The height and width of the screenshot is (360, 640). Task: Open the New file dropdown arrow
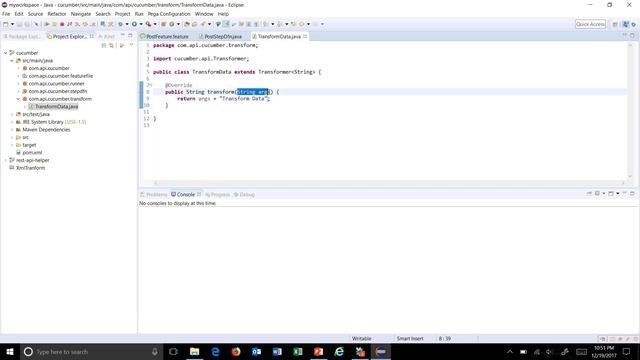pos(12,24)
